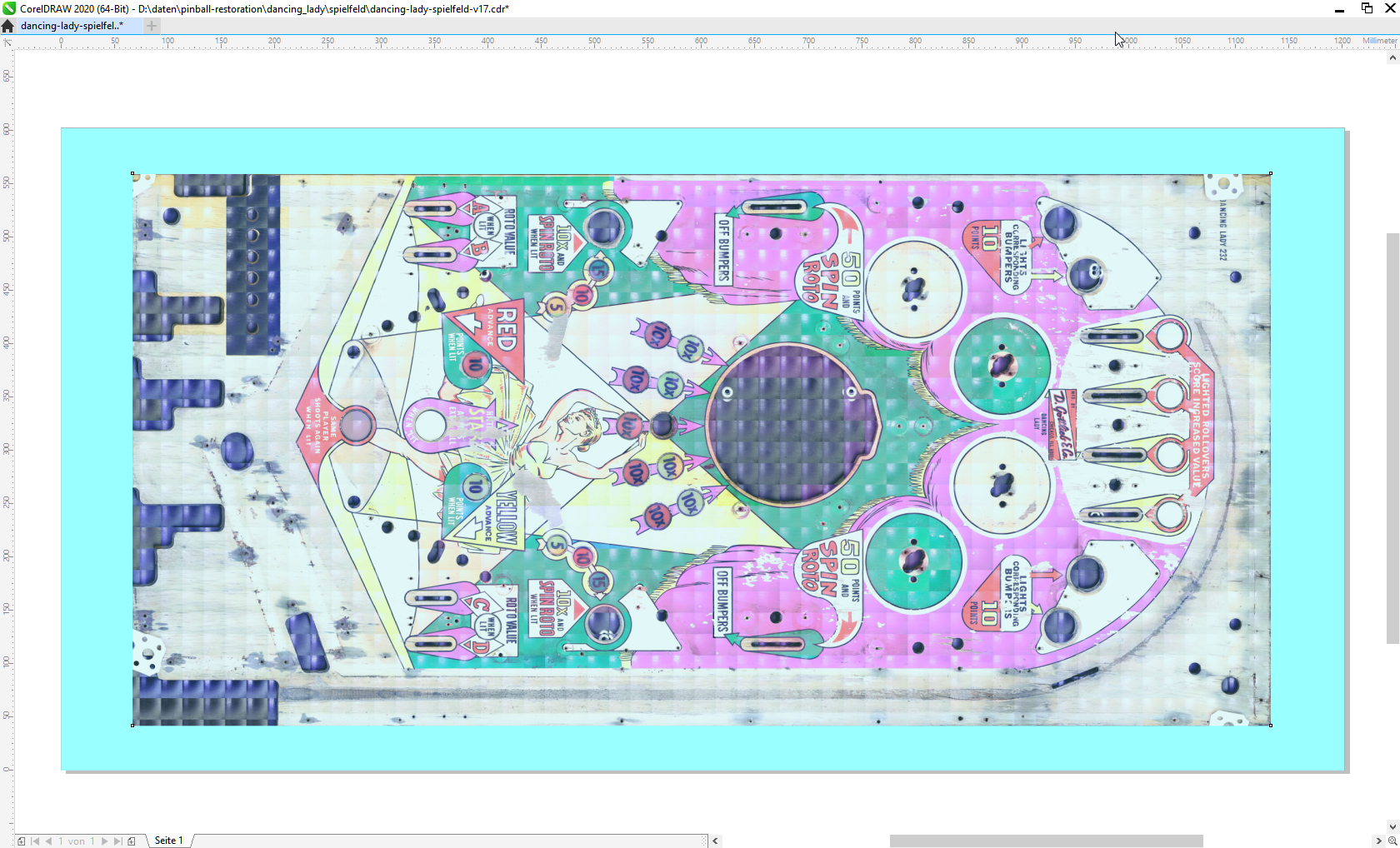
Task: Open the '1 von 1' page counter
Action: click(76, 841)
